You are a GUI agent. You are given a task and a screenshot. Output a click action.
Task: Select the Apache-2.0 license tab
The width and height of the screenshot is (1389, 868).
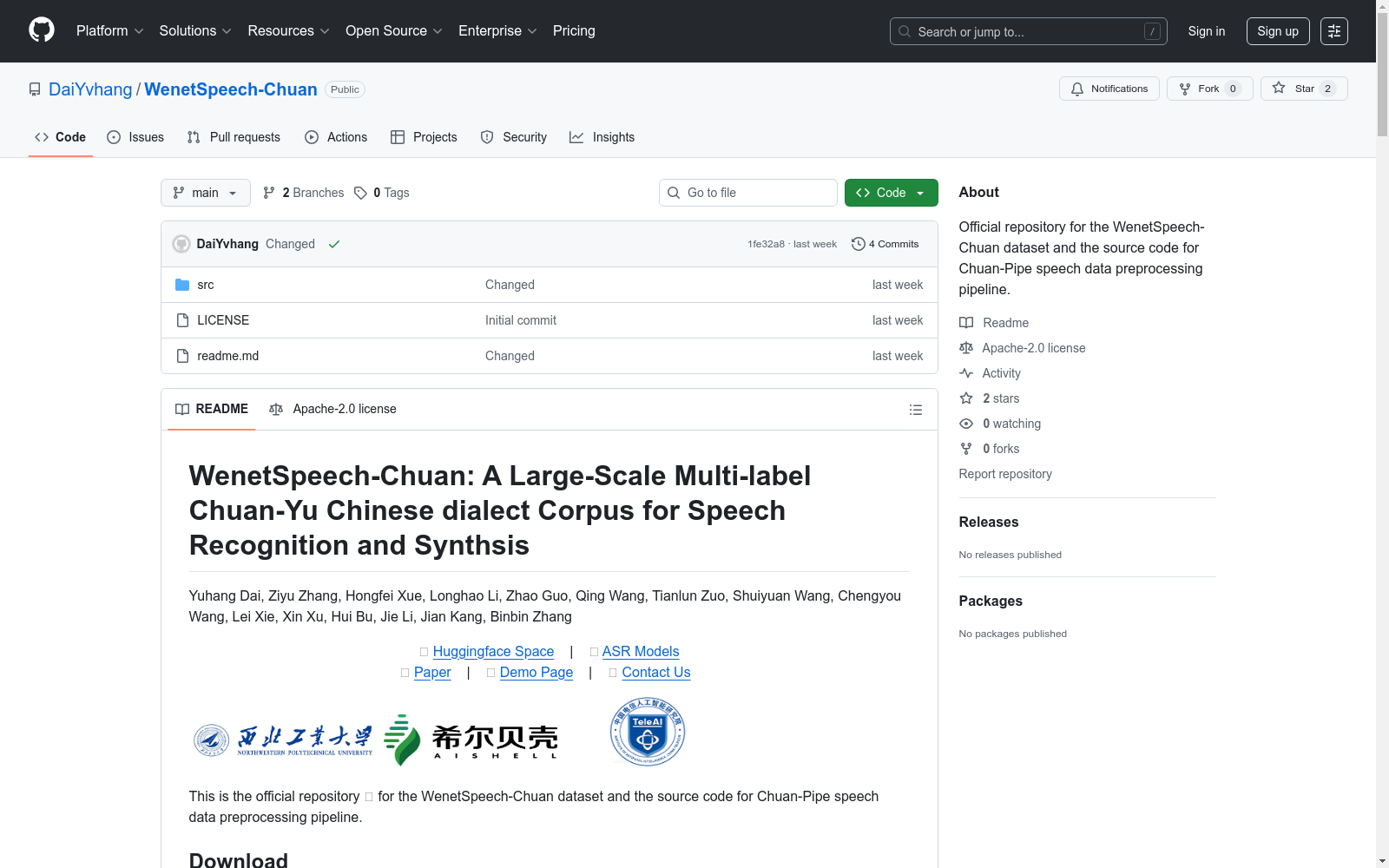[333, 409]
